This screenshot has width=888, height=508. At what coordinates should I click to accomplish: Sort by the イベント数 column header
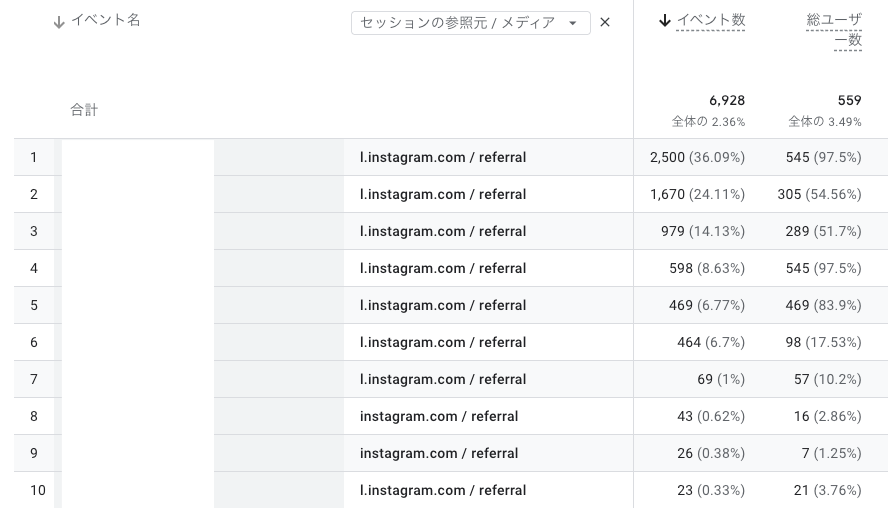pyautogui.click(x=710, y=20)
